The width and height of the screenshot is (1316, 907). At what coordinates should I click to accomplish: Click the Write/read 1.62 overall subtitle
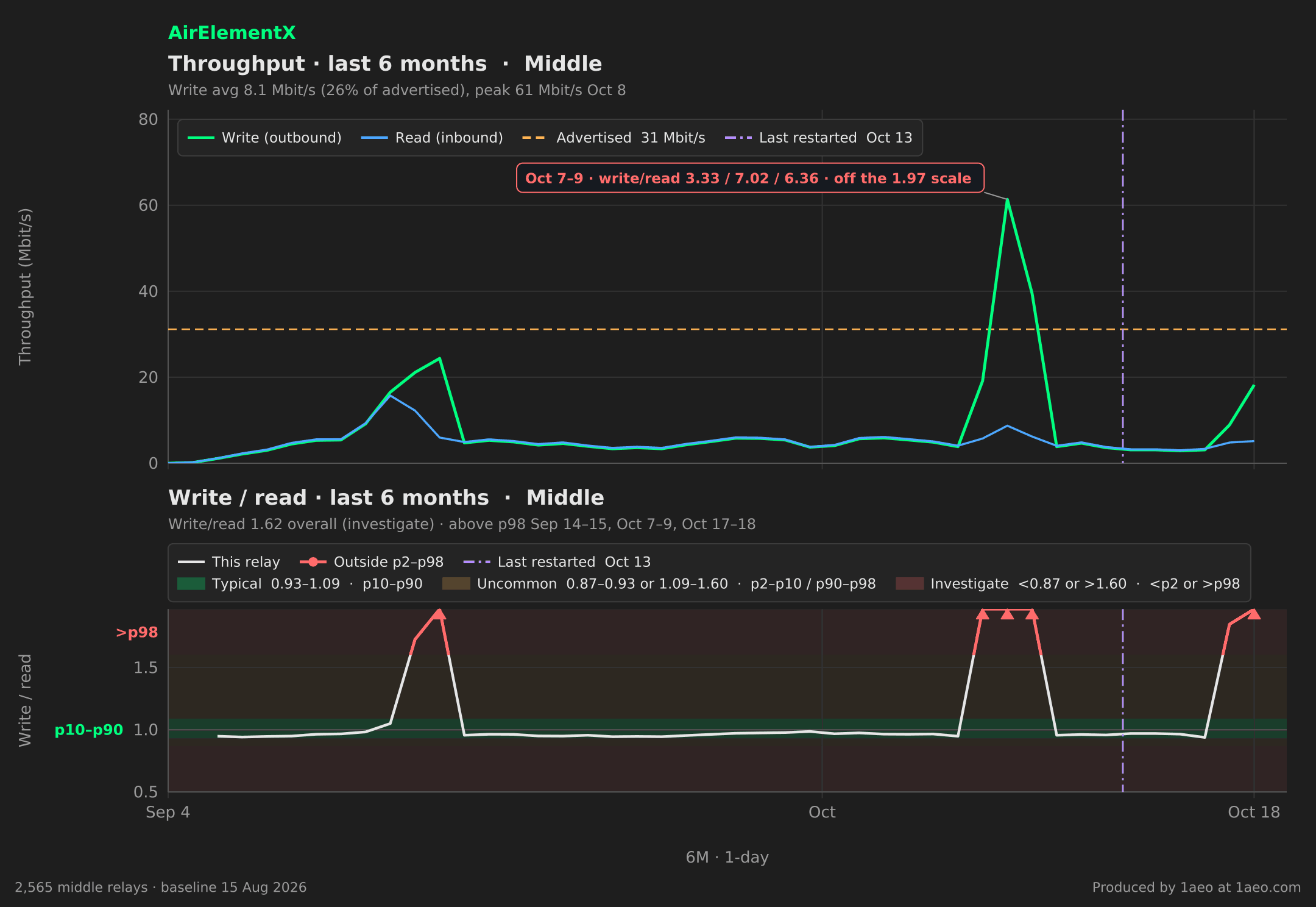(462, 524)
